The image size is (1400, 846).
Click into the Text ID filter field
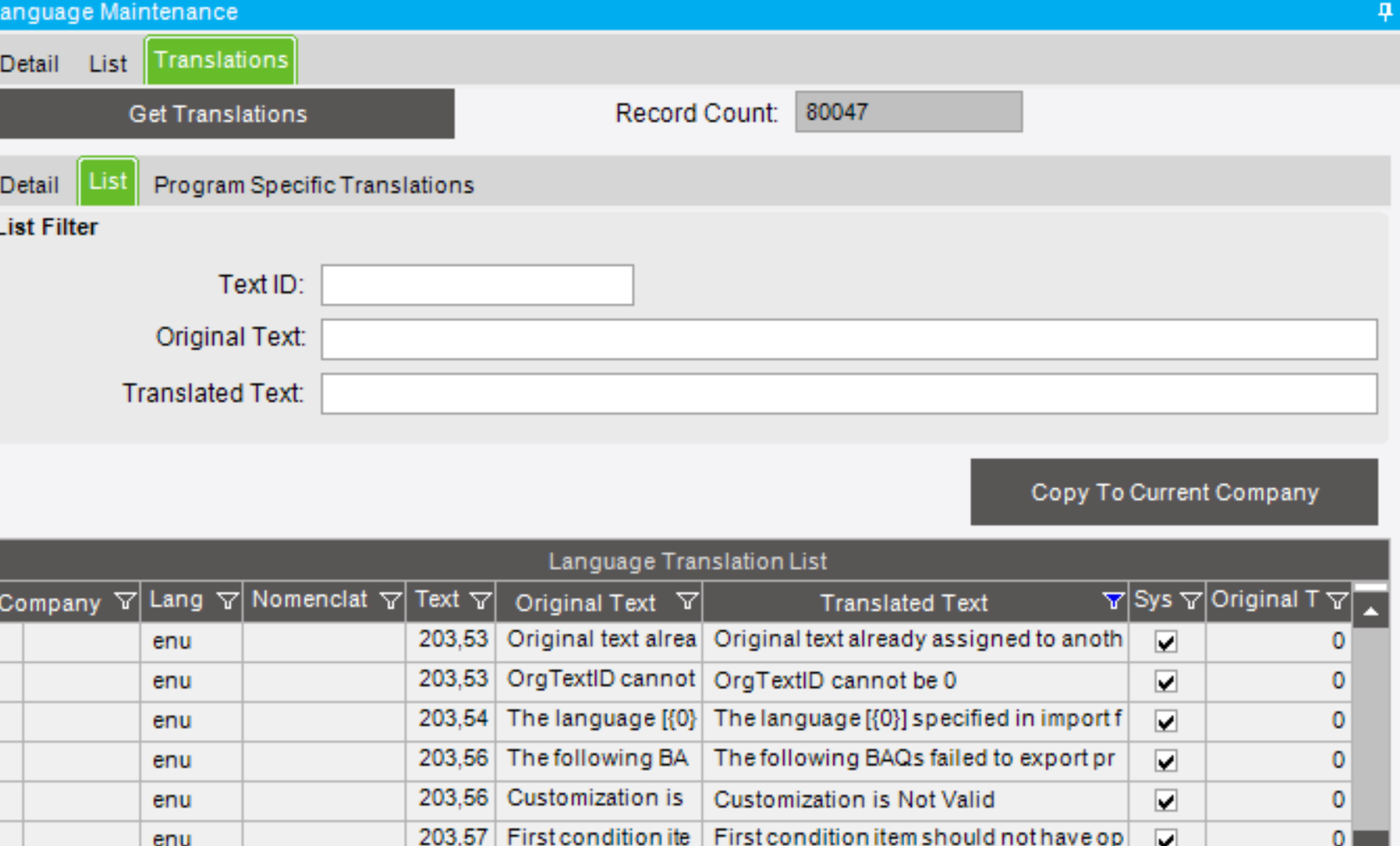[477, 285]
